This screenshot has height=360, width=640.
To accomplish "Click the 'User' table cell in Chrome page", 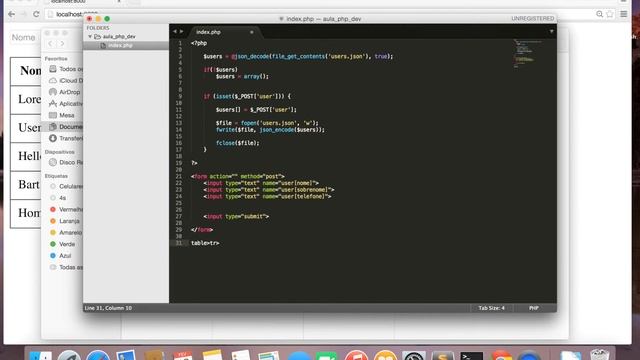I will point(26,128).
